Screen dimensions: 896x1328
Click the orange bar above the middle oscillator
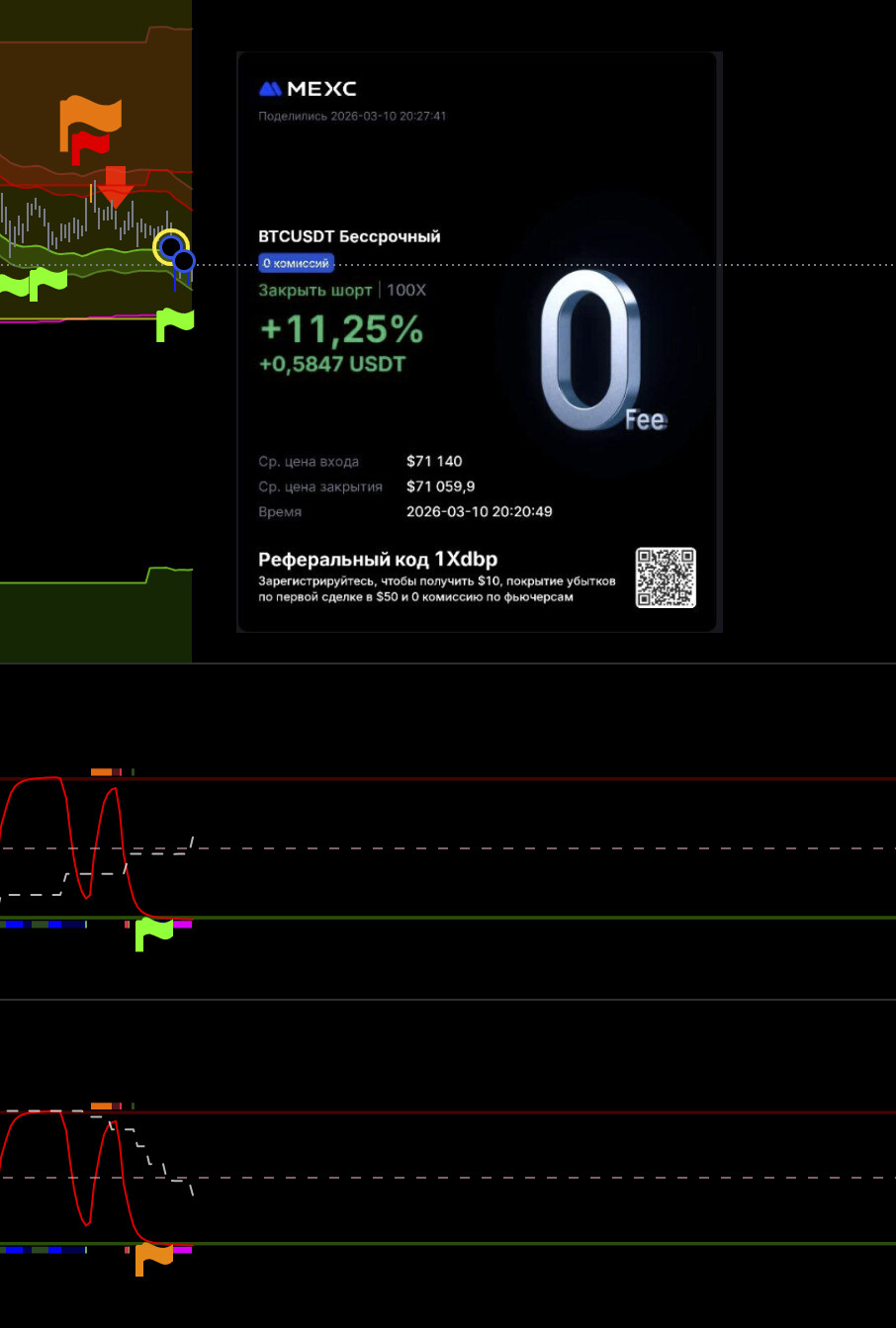tap(101, 772)
